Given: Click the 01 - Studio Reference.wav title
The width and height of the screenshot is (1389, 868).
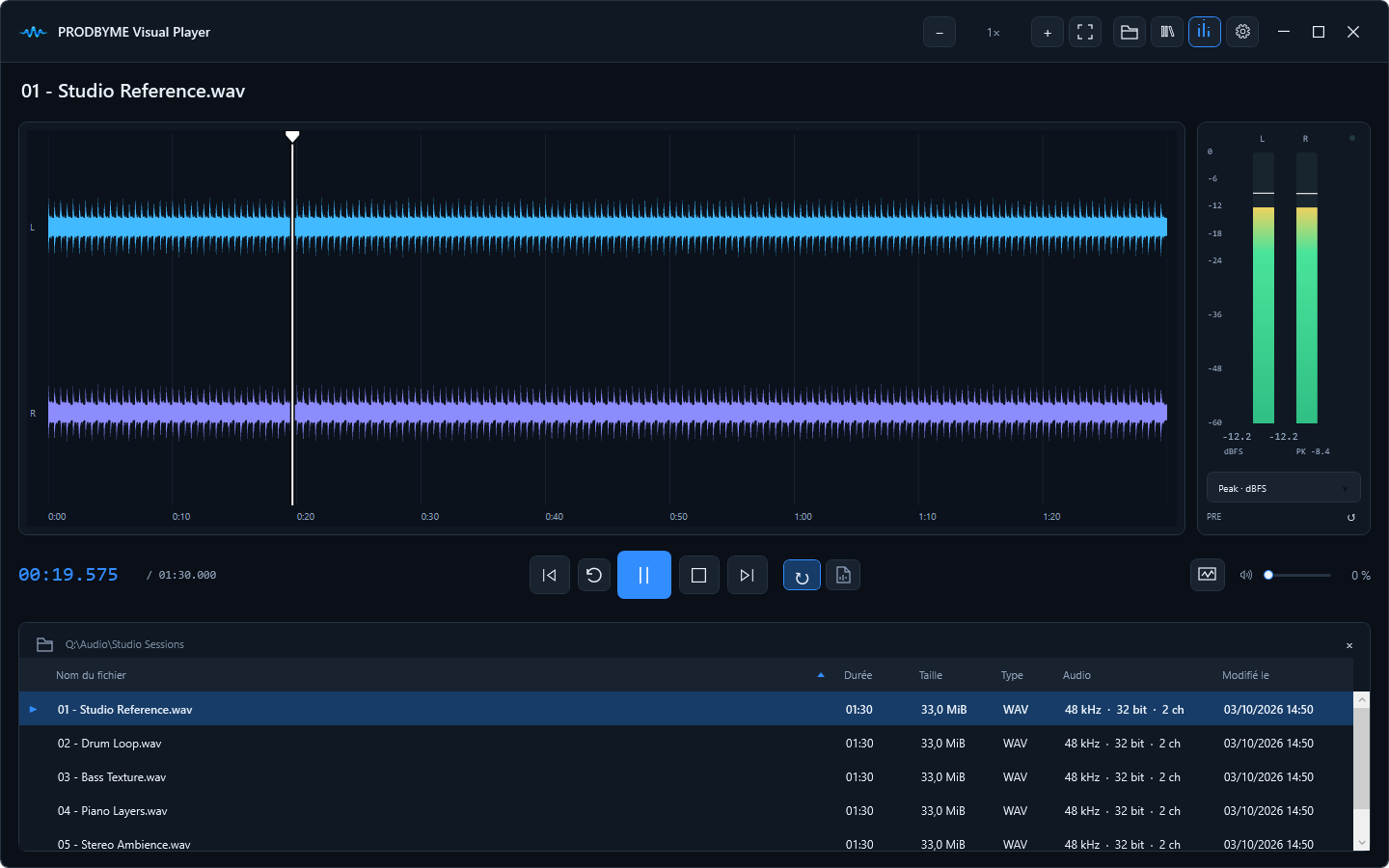Looking at the screenshot, I should pyautogui.click(x=133, y=91).
